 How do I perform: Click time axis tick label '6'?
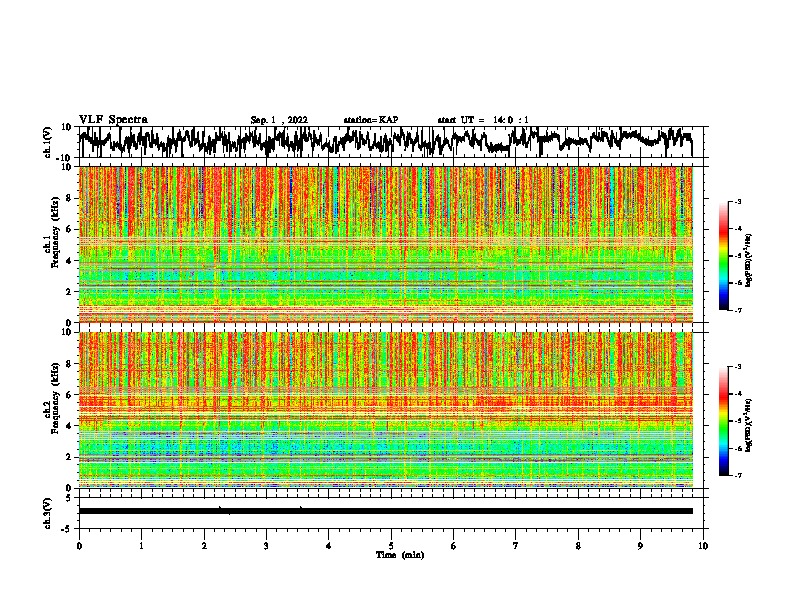pos(454,546)
